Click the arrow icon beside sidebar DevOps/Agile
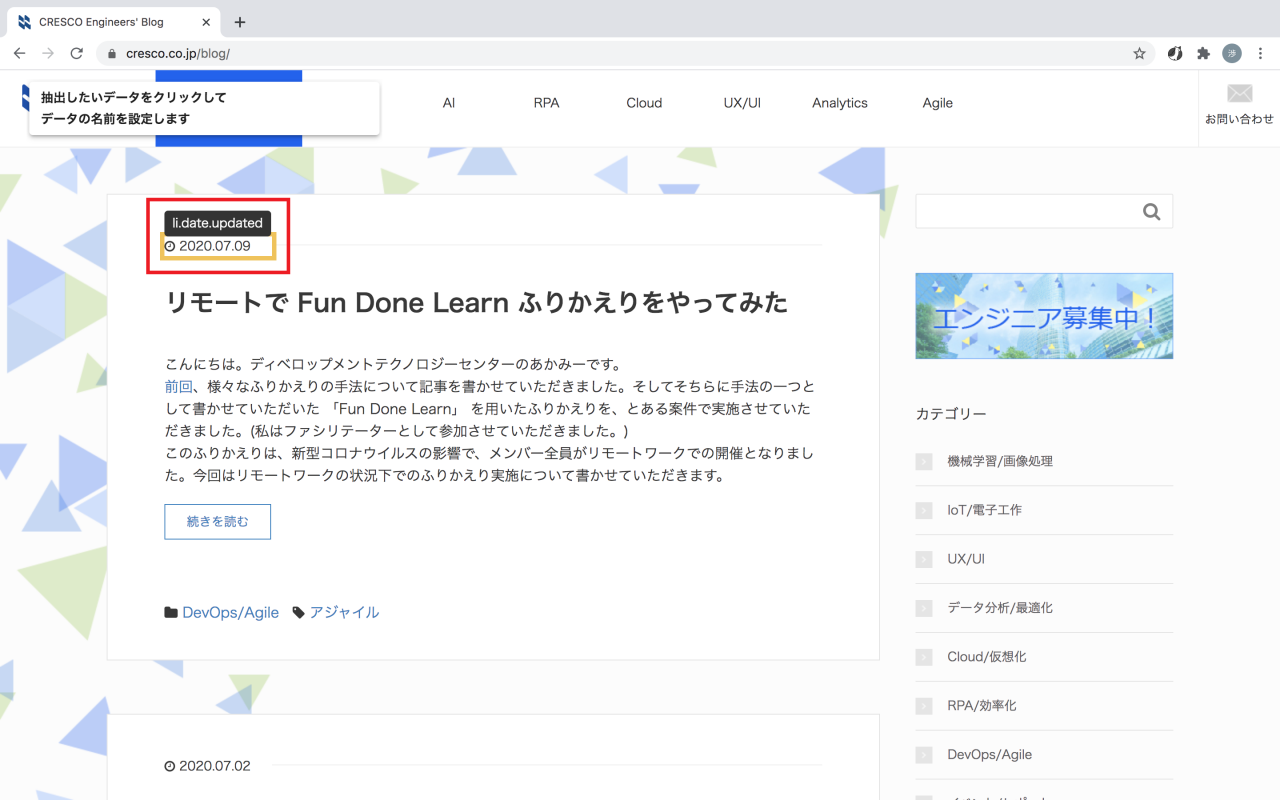This screenshot has height=800, width=1280. [x=924, y=756]
